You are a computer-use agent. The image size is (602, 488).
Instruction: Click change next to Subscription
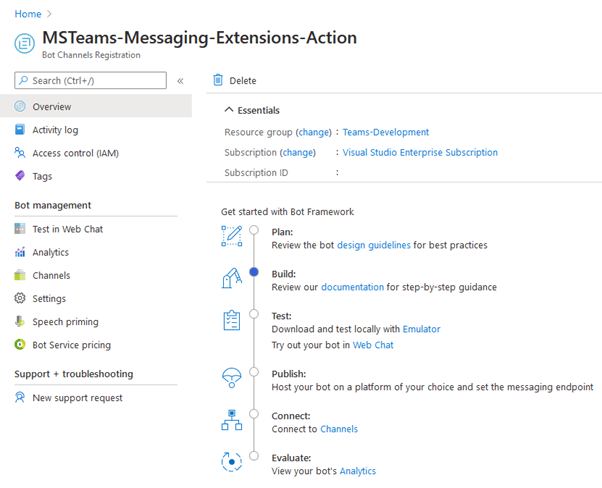point(298,153)
